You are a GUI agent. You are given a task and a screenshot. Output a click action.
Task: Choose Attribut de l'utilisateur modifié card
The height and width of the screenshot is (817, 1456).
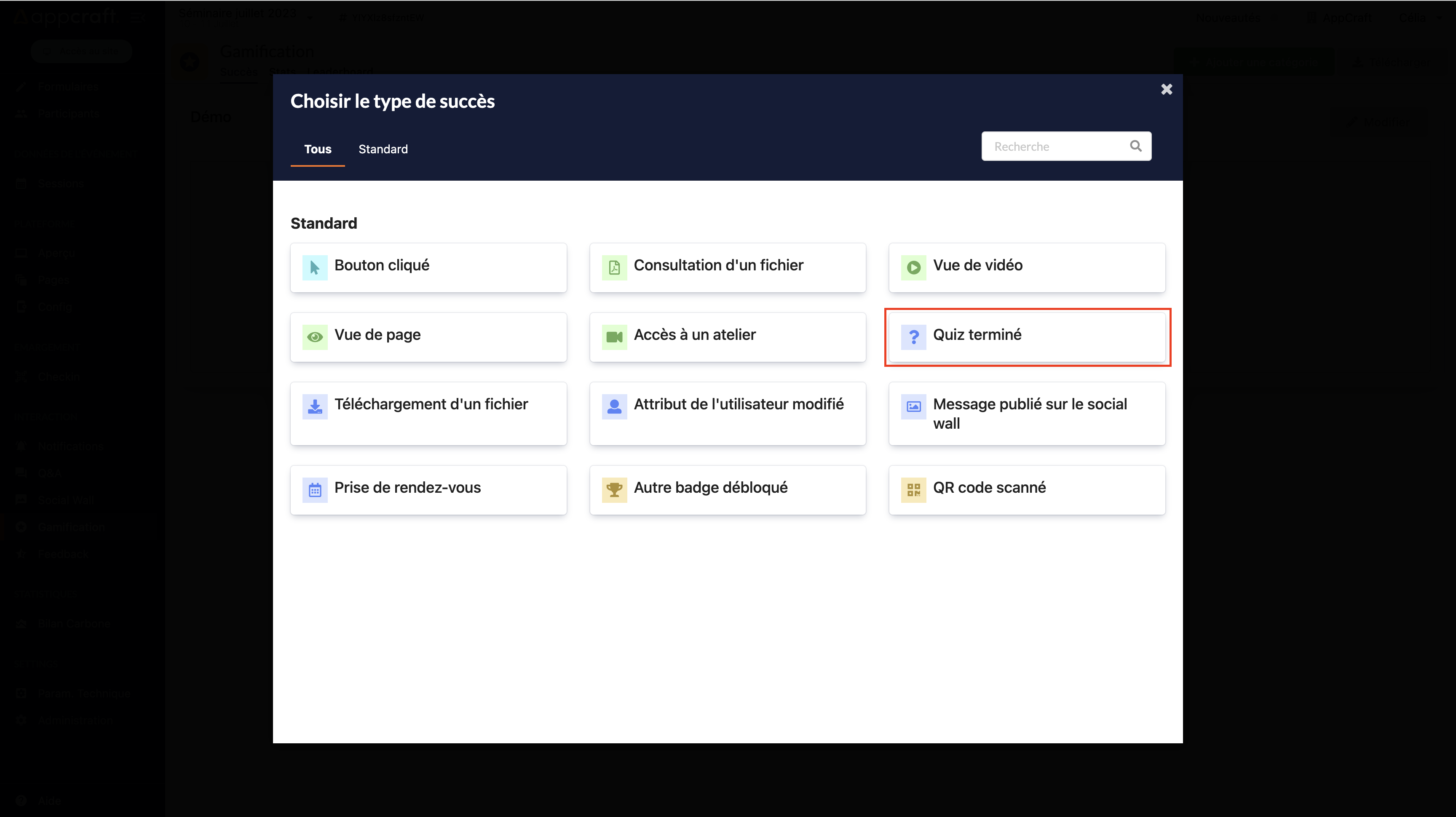(x=728, y=414)
